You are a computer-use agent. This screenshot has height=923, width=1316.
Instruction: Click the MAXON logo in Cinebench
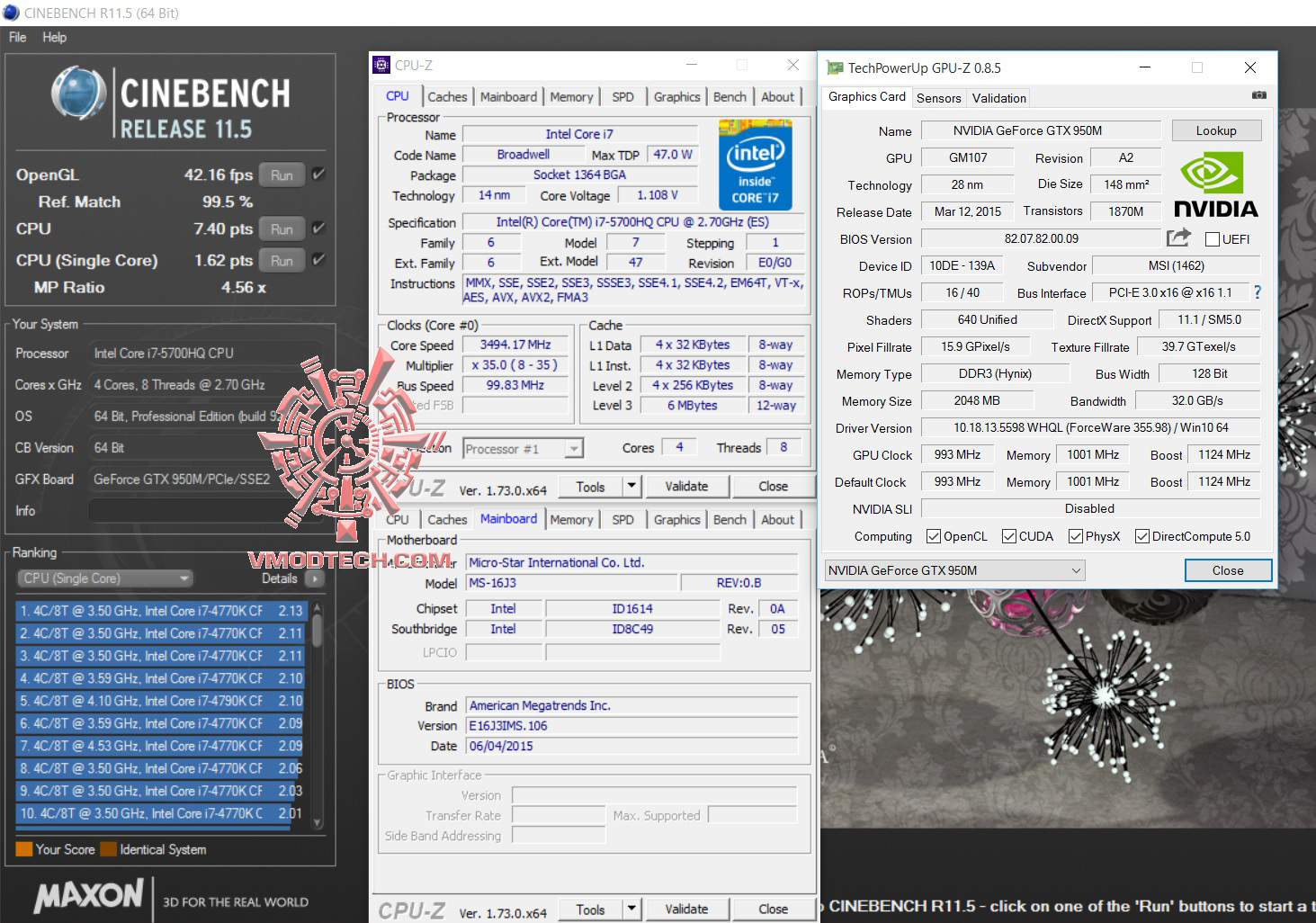[x=88, y=895]
